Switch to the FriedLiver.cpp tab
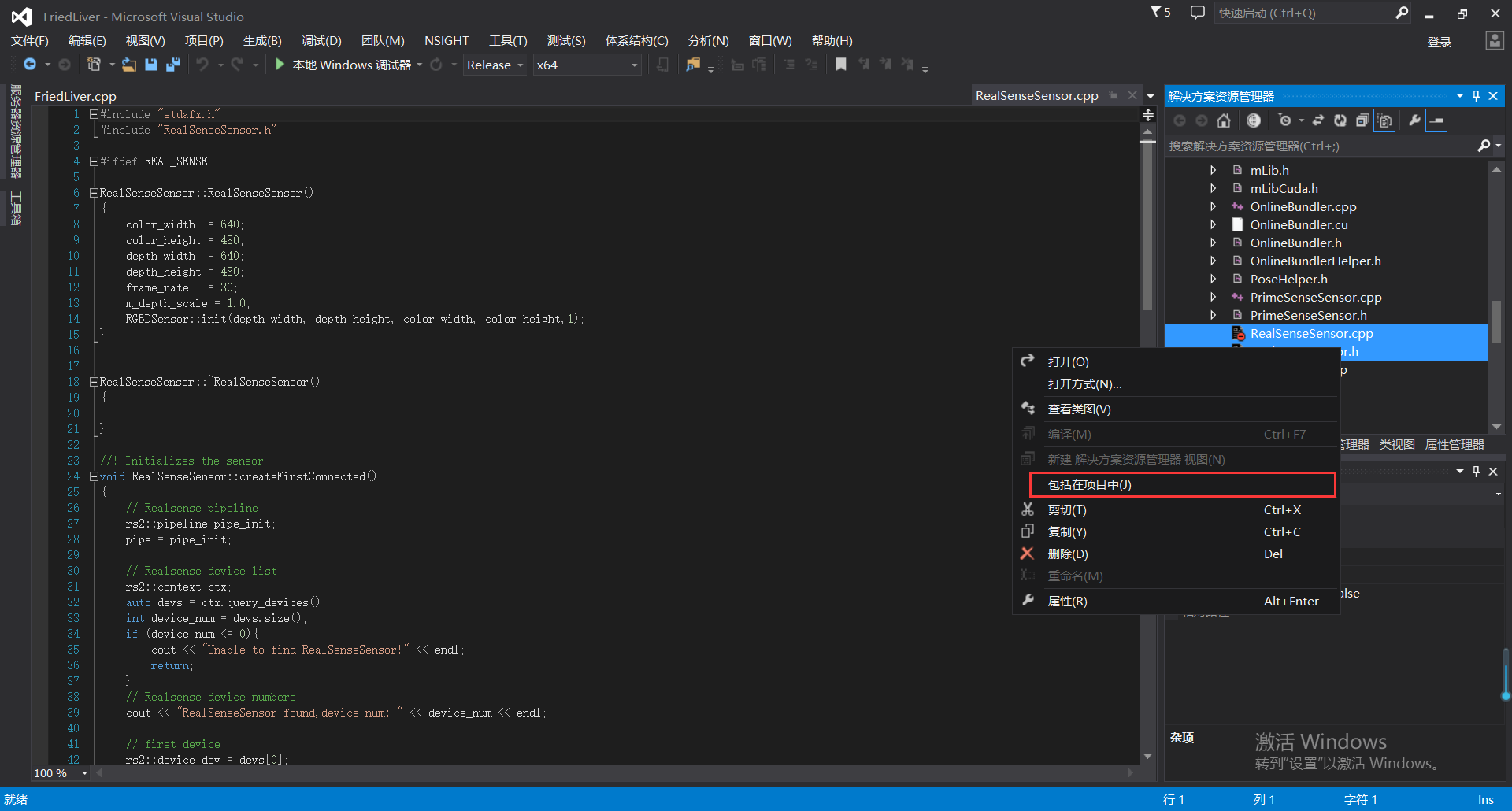1512x811 pixels. [76, 96]
